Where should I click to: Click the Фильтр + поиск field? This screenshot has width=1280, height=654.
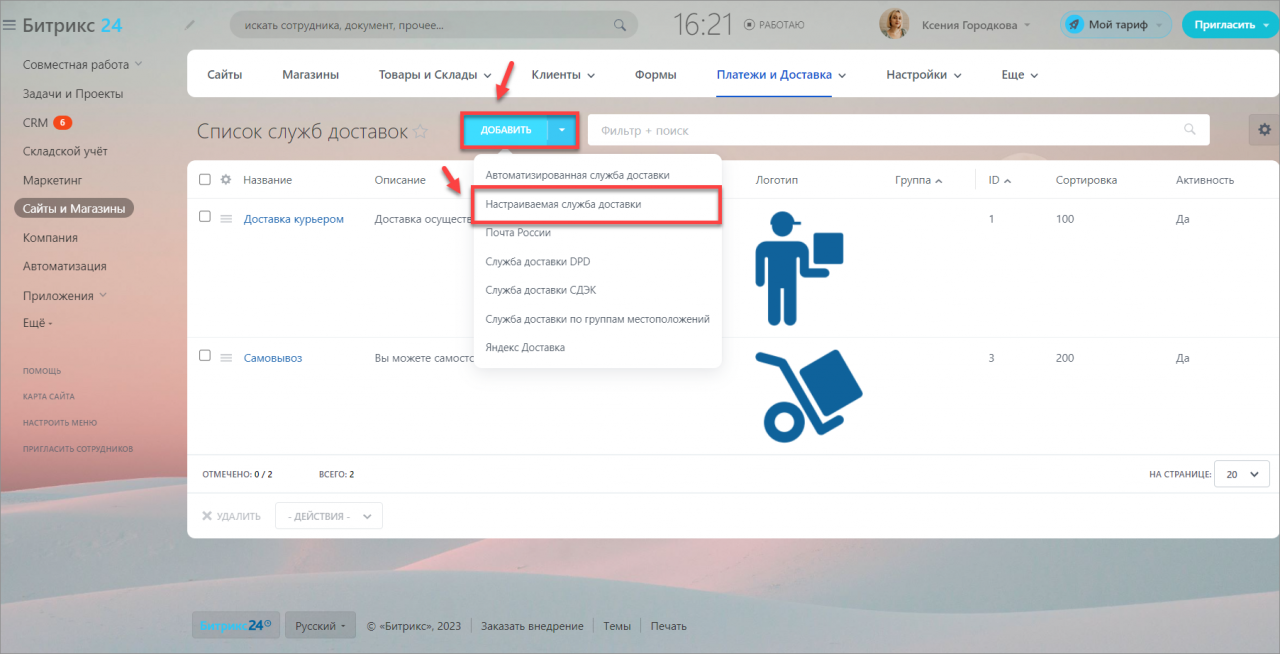898,130
